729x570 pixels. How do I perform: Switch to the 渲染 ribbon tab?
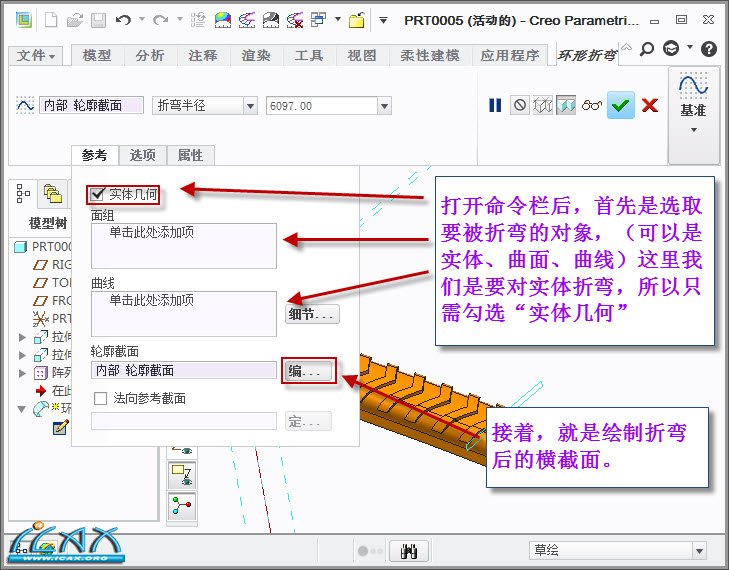(256, 55)
